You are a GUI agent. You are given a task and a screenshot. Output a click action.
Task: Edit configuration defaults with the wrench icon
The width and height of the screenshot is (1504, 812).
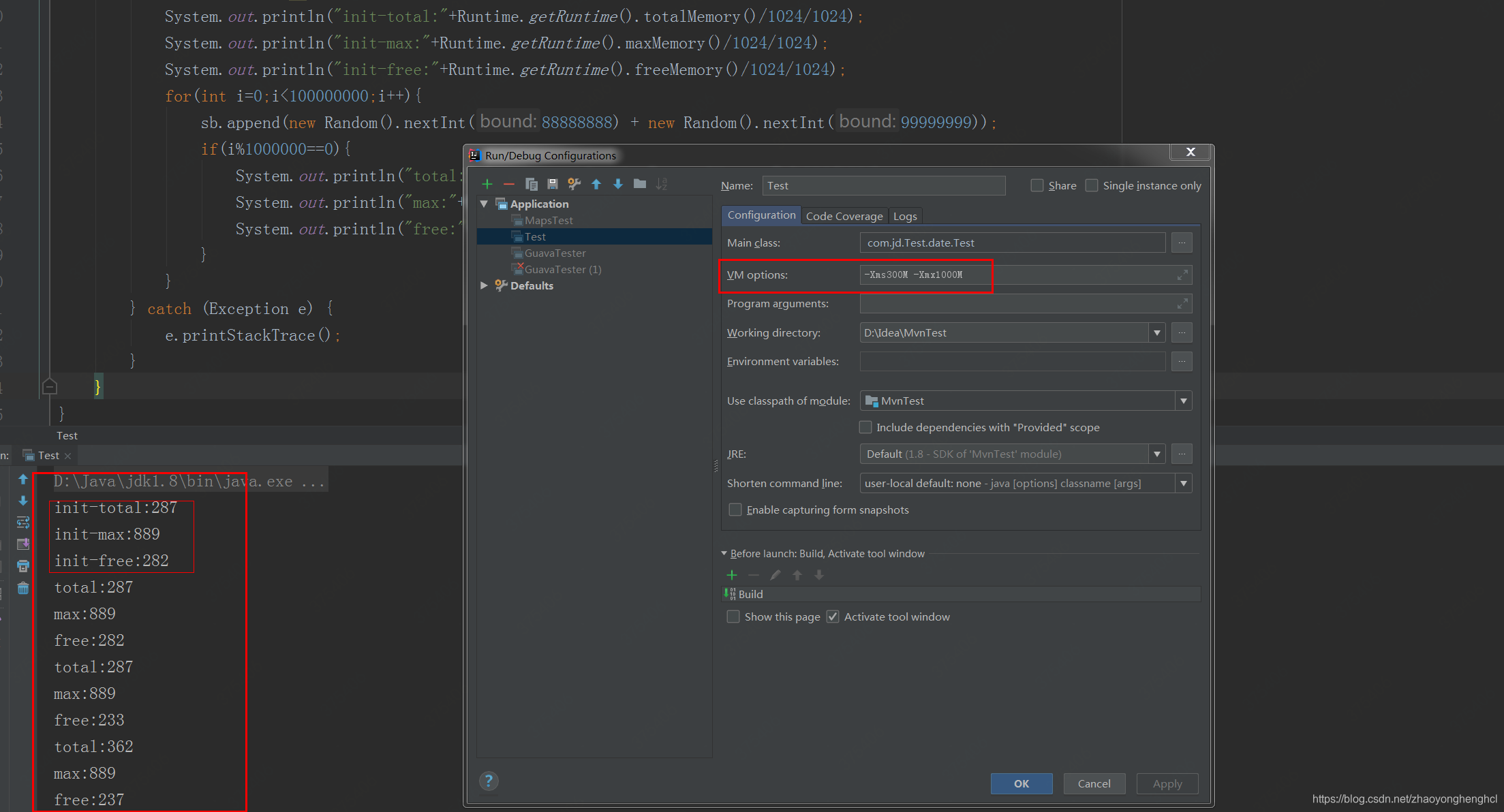point(574,184)
